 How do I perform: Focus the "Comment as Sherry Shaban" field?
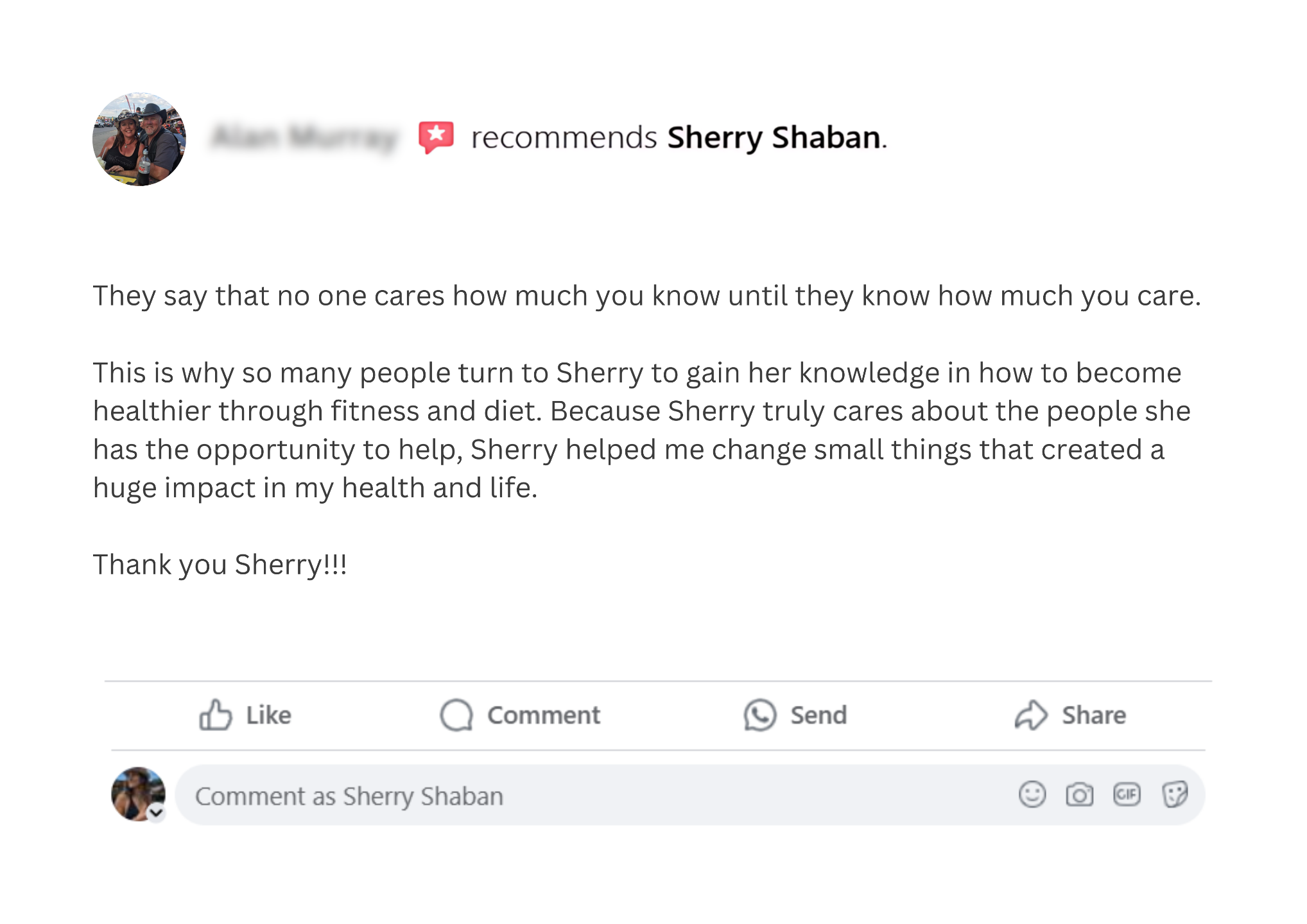(x=578, y=796)
